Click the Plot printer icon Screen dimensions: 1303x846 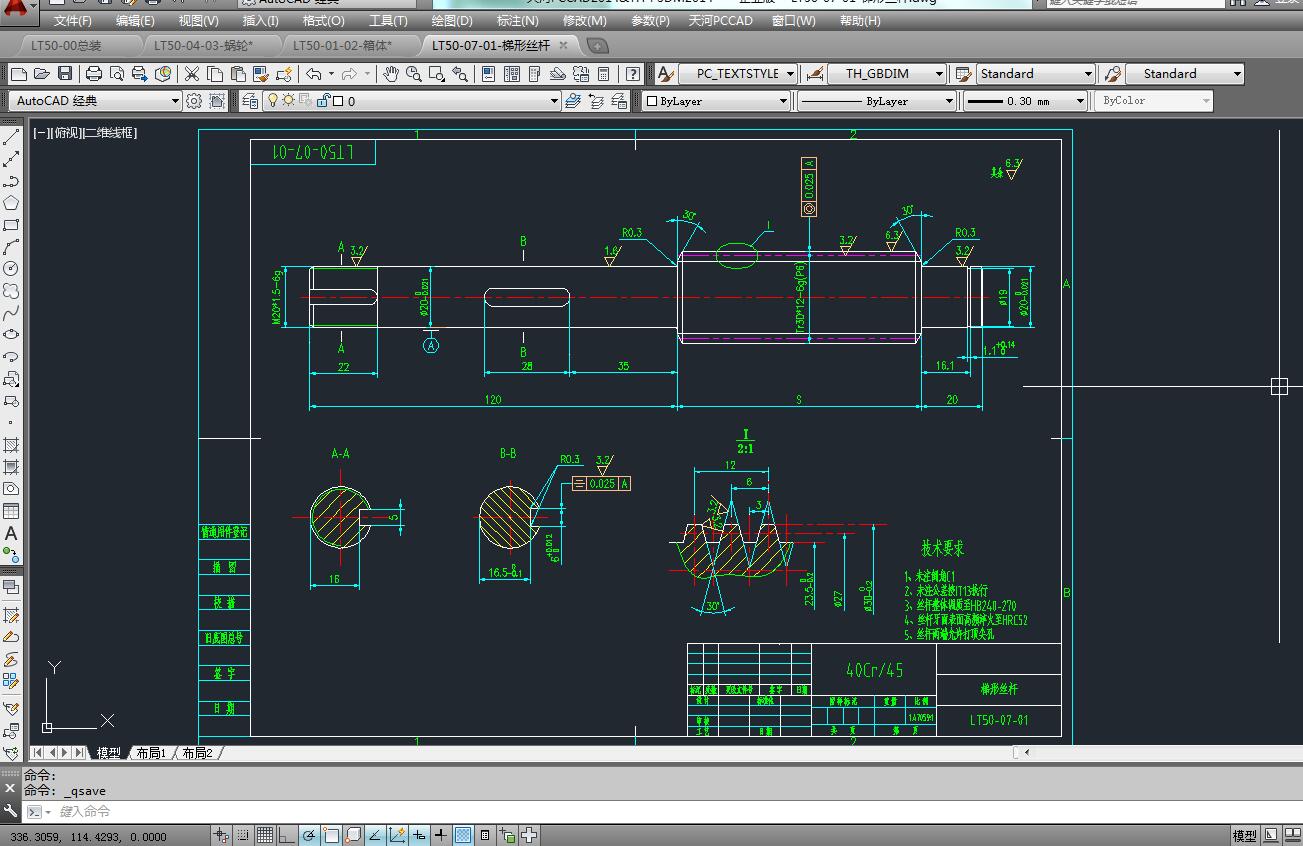94,74
